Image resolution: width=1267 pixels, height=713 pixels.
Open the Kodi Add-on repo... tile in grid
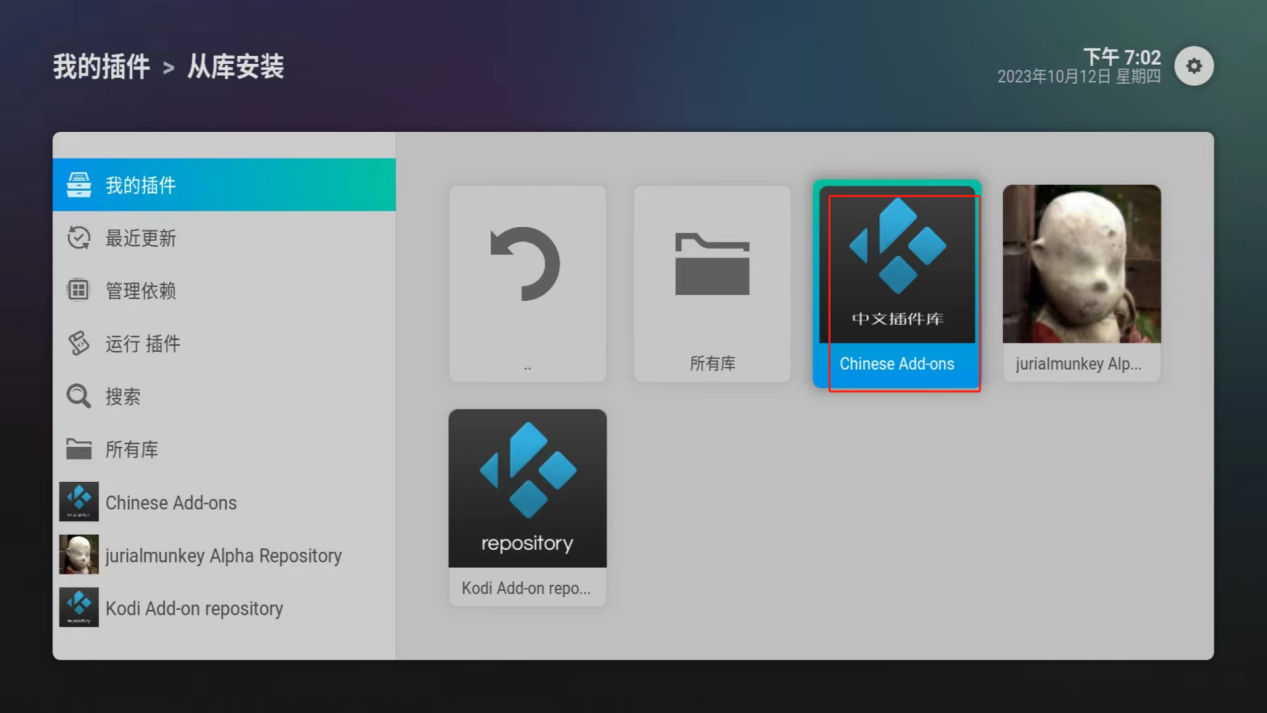point(527,507)
